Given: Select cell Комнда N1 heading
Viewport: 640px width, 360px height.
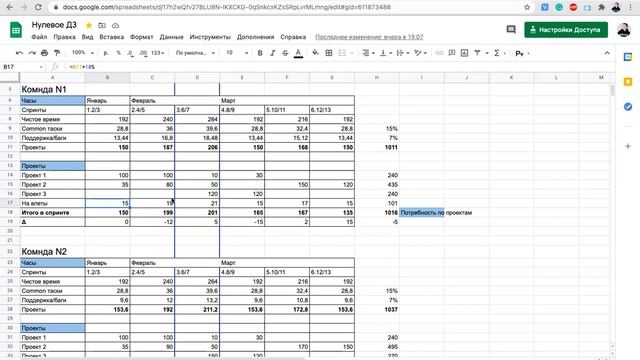Looking at the screenshot, I should click(53, 89).
